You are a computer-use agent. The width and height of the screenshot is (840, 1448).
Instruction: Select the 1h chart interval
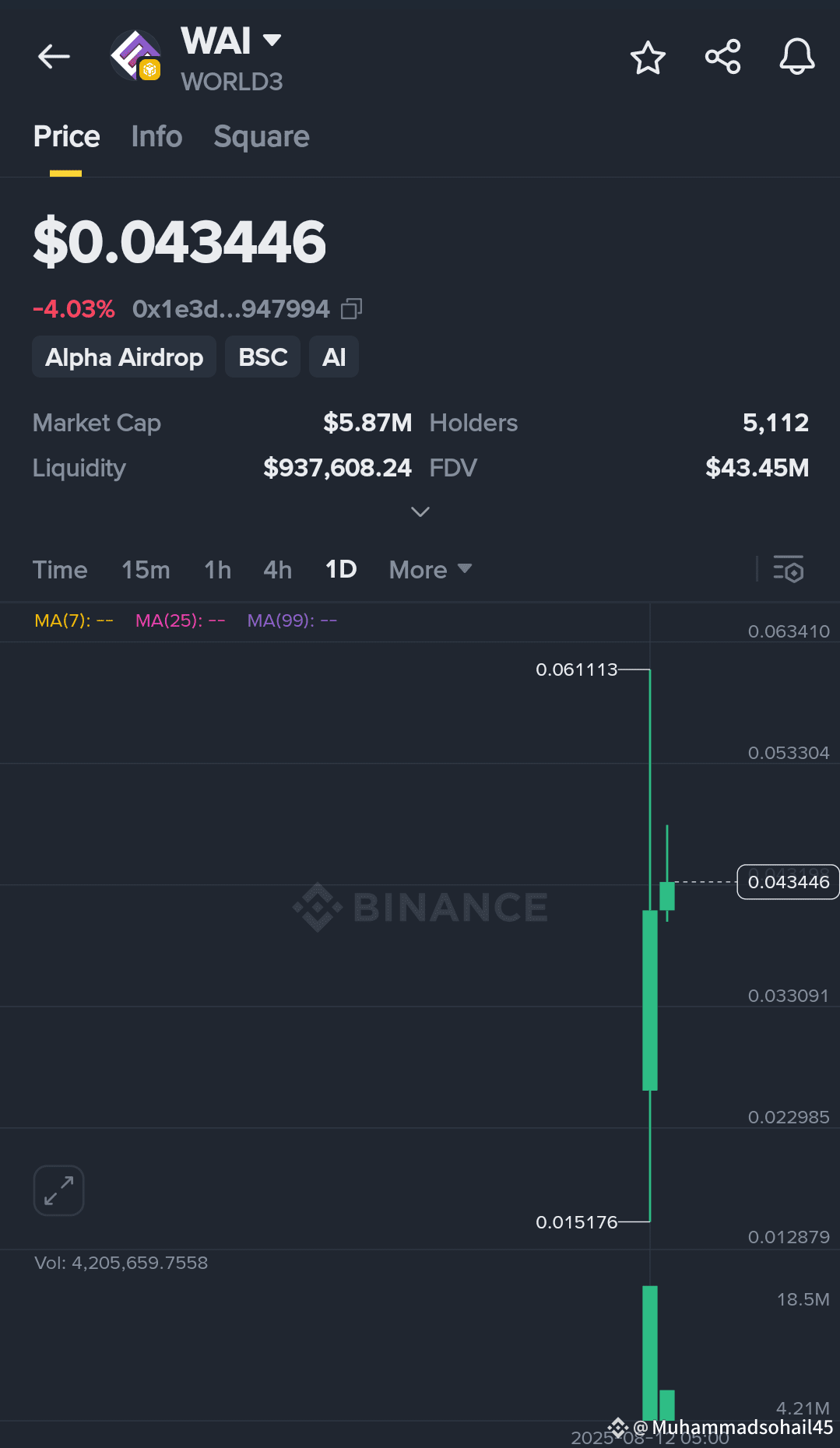218,570
